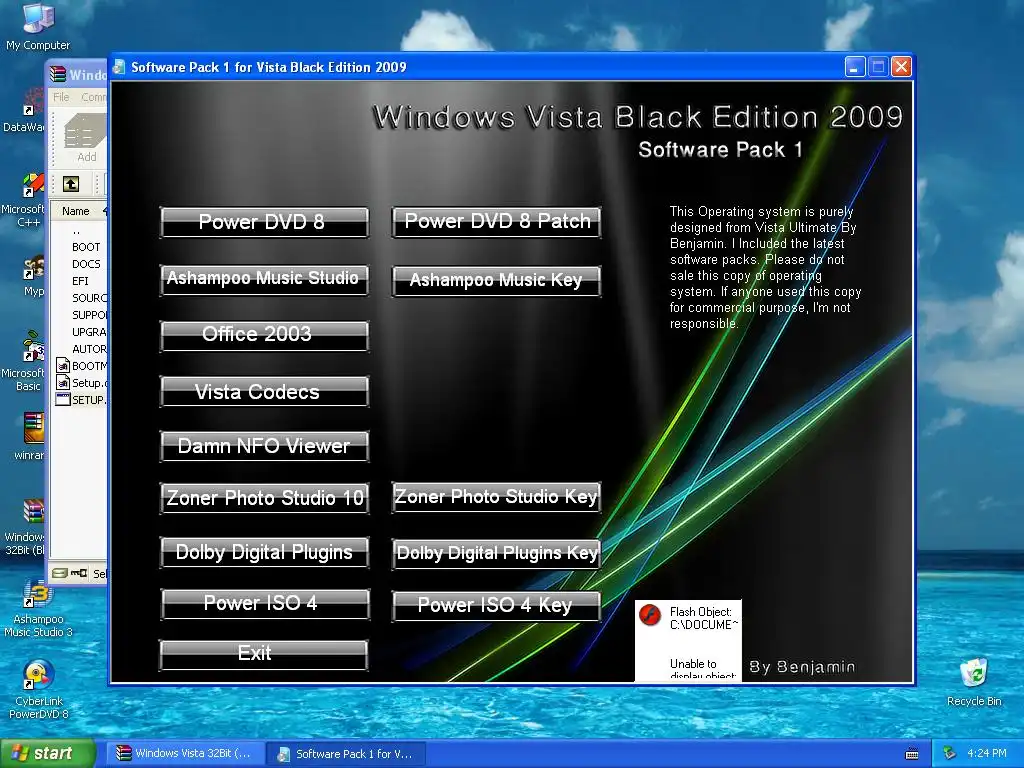Install Ashampoo Music Studio from the pack
This screenshot has height=768, width=1024.
coord(264,280)
